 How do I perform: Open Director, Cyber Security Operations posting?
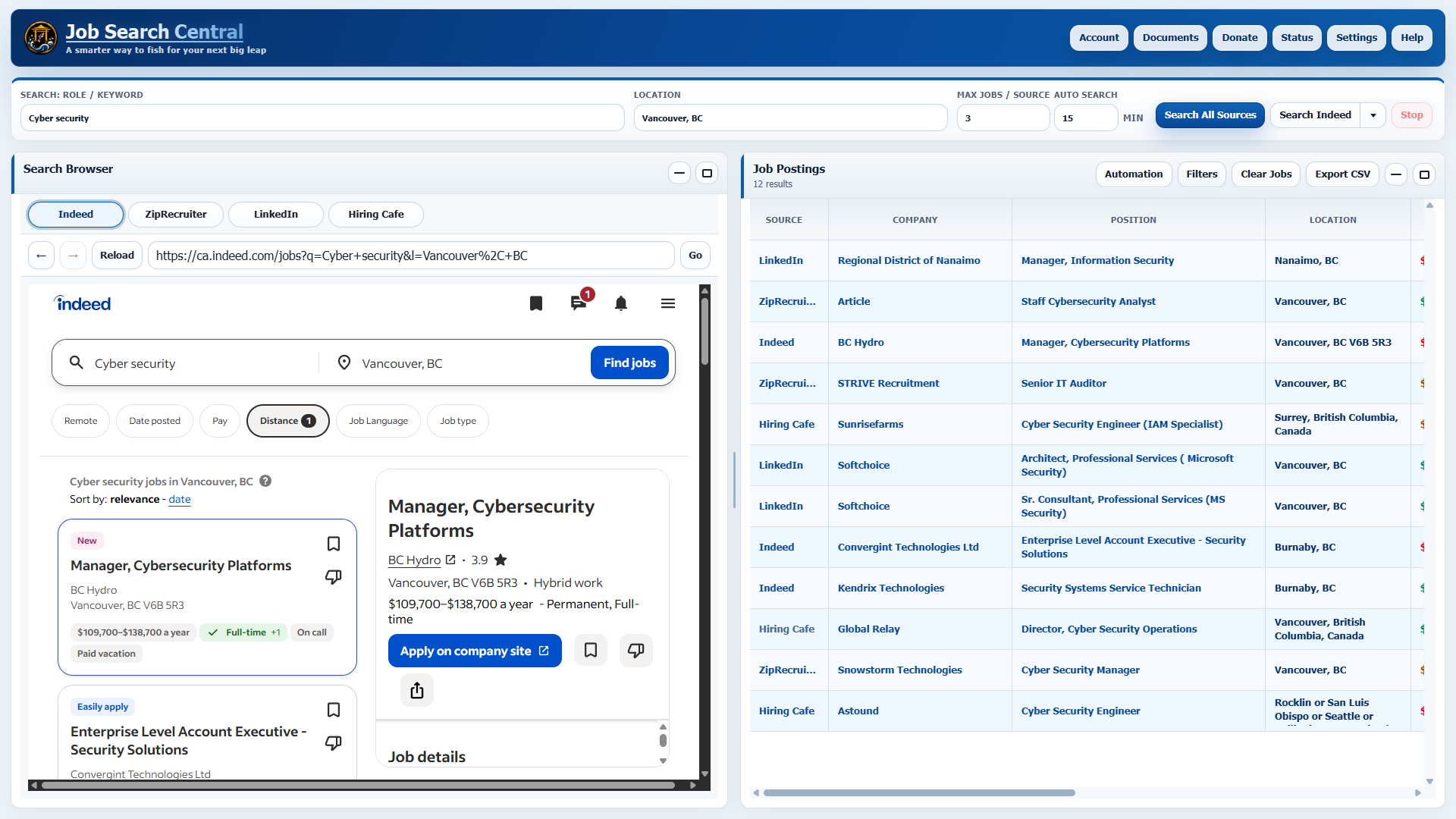coord(1109,629)
